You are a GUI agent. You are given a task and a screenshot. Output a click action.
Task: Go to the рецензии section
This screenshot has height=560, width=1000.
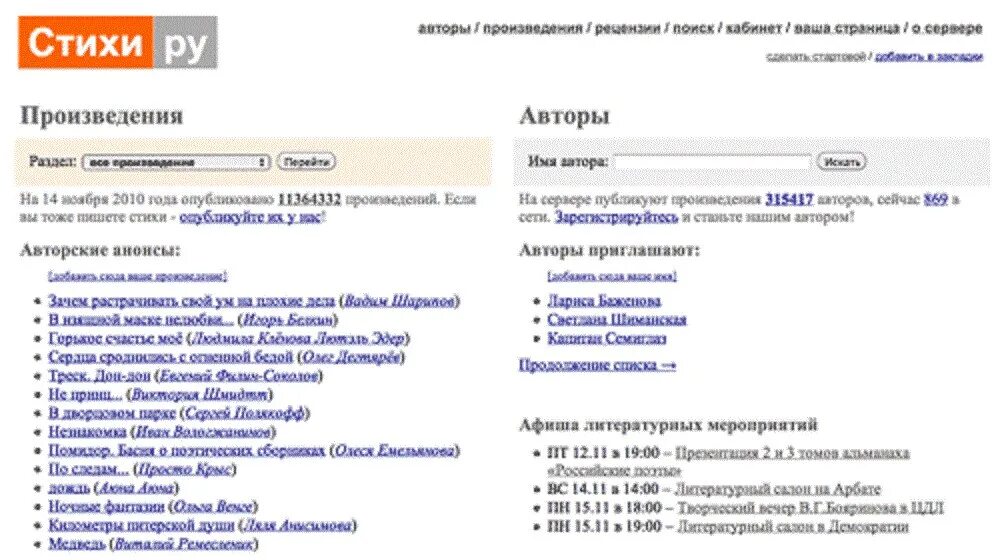tap(628, 28)
